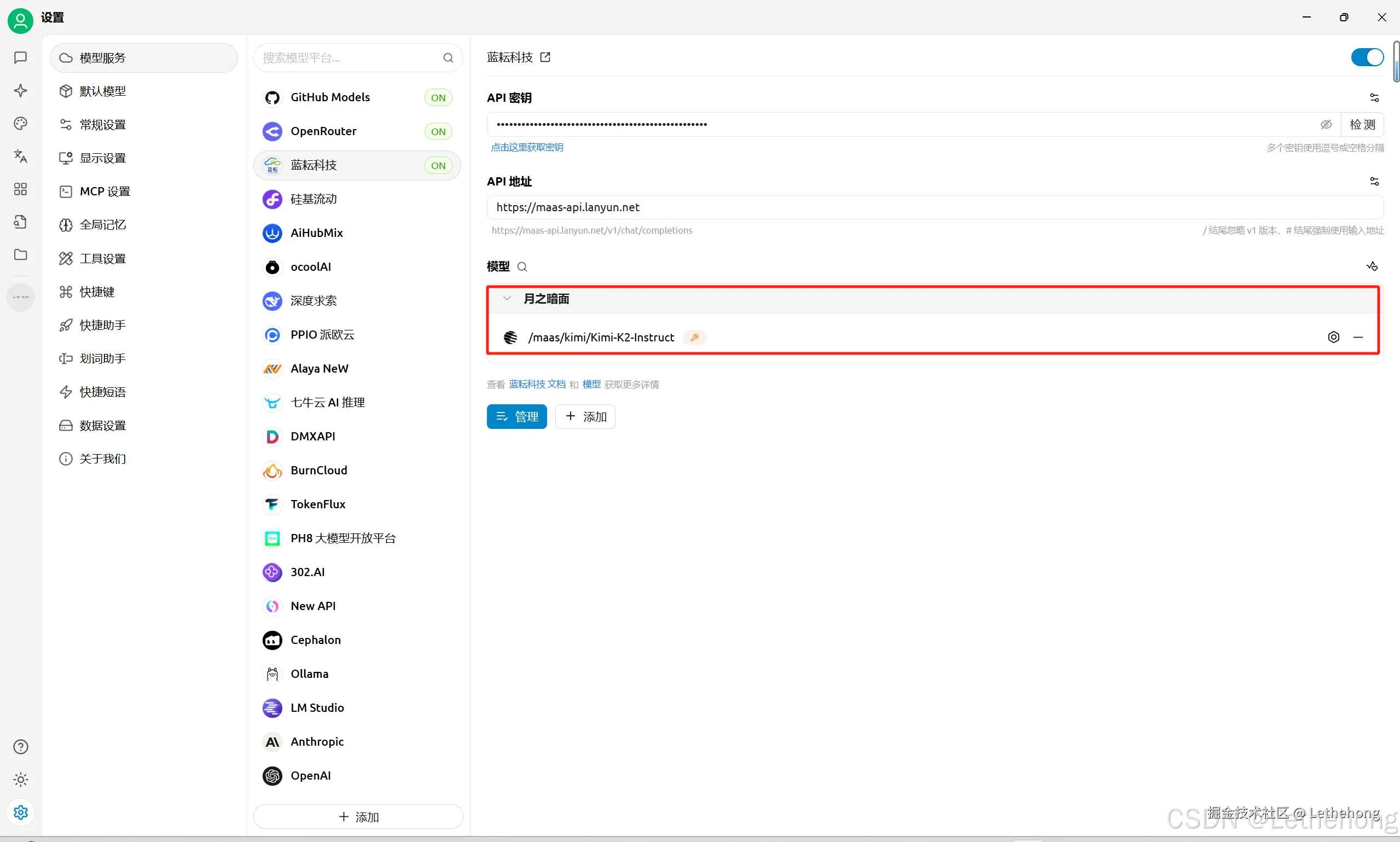Screen dimensions: 1400x842
Task: Open the 蓝耘科技 external website link icon
Action: 545,57
